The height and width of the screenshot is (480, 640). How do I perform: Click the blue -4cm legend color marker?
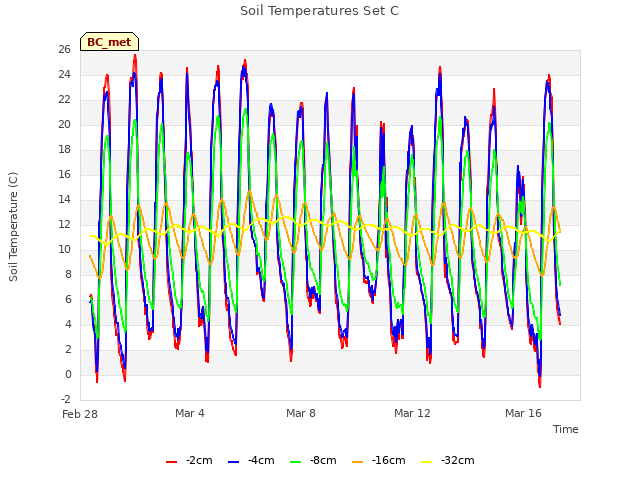click(233, 462)
